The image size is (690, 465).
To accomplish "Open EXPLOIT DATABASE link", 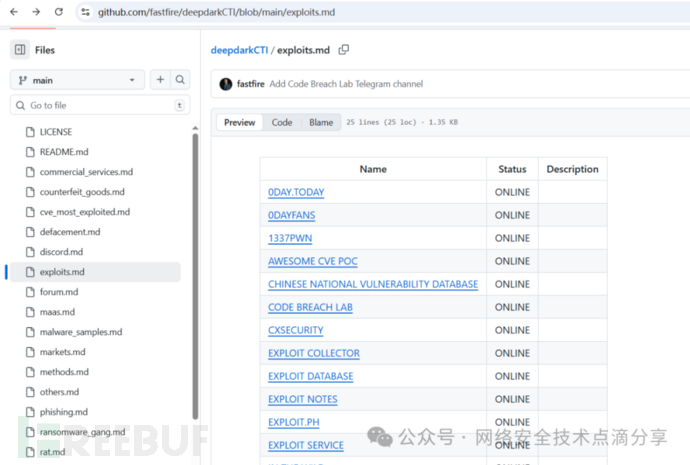I will [x=311, y=376].
